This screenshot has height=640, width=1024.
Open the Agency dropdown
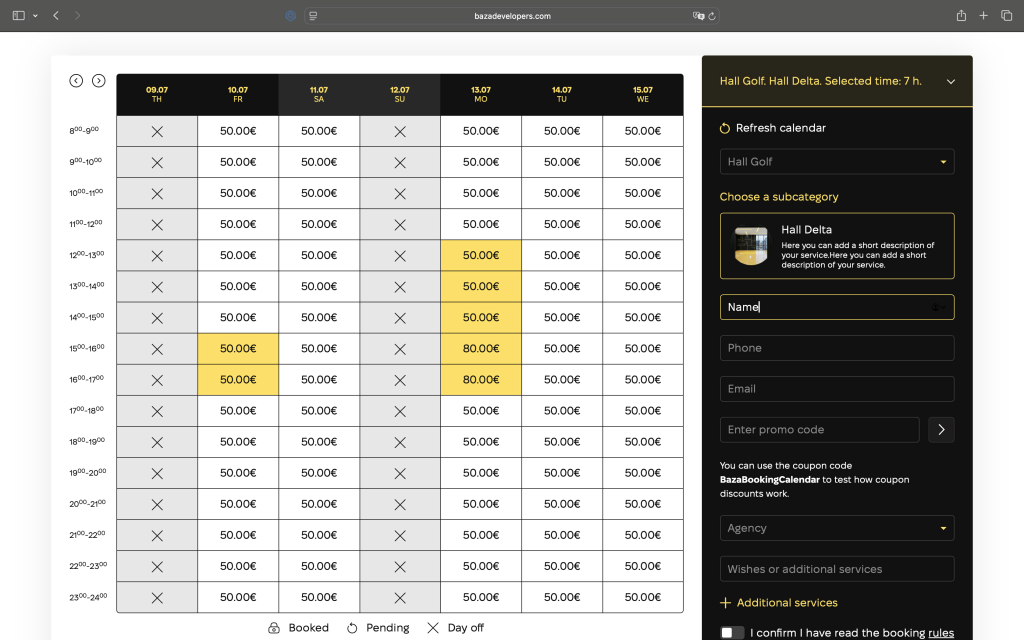click(x=837, y=528)
